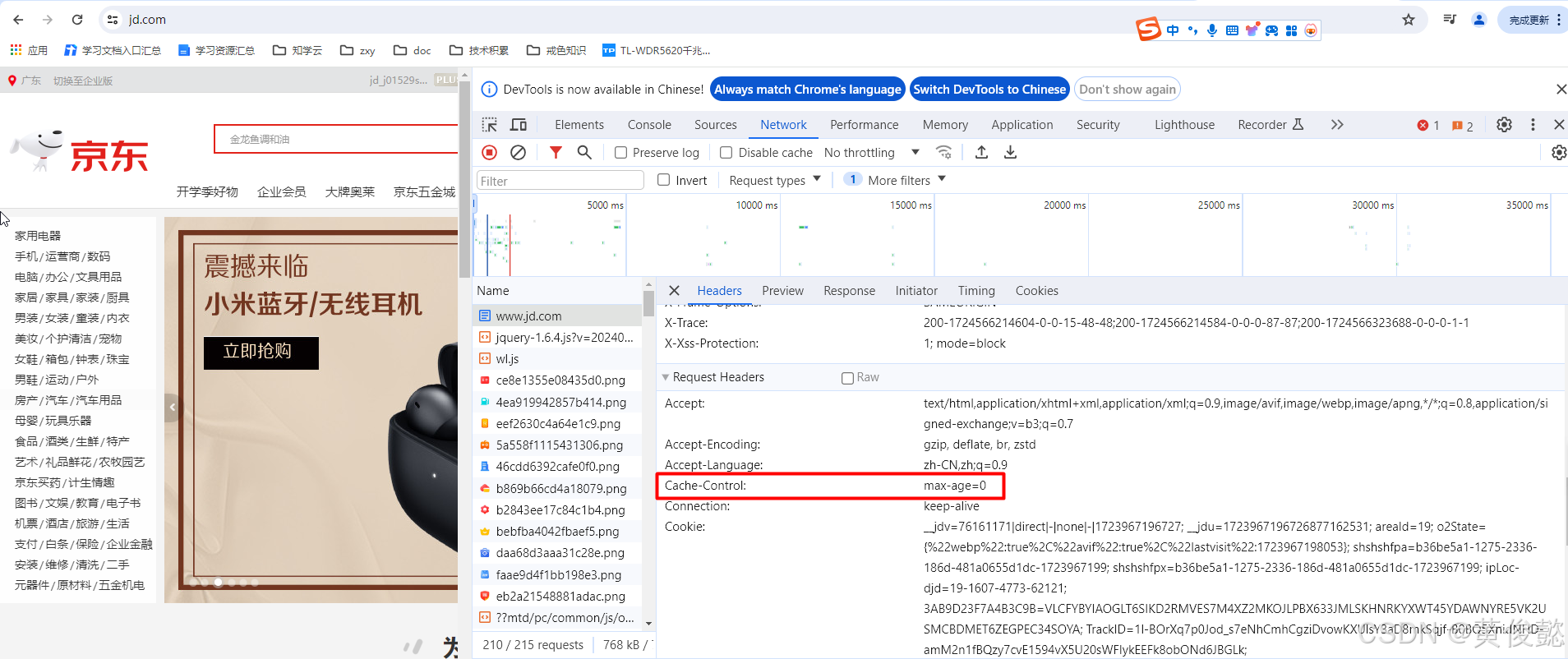
Task: Open the 家用电器 category link
Action: 38,236
